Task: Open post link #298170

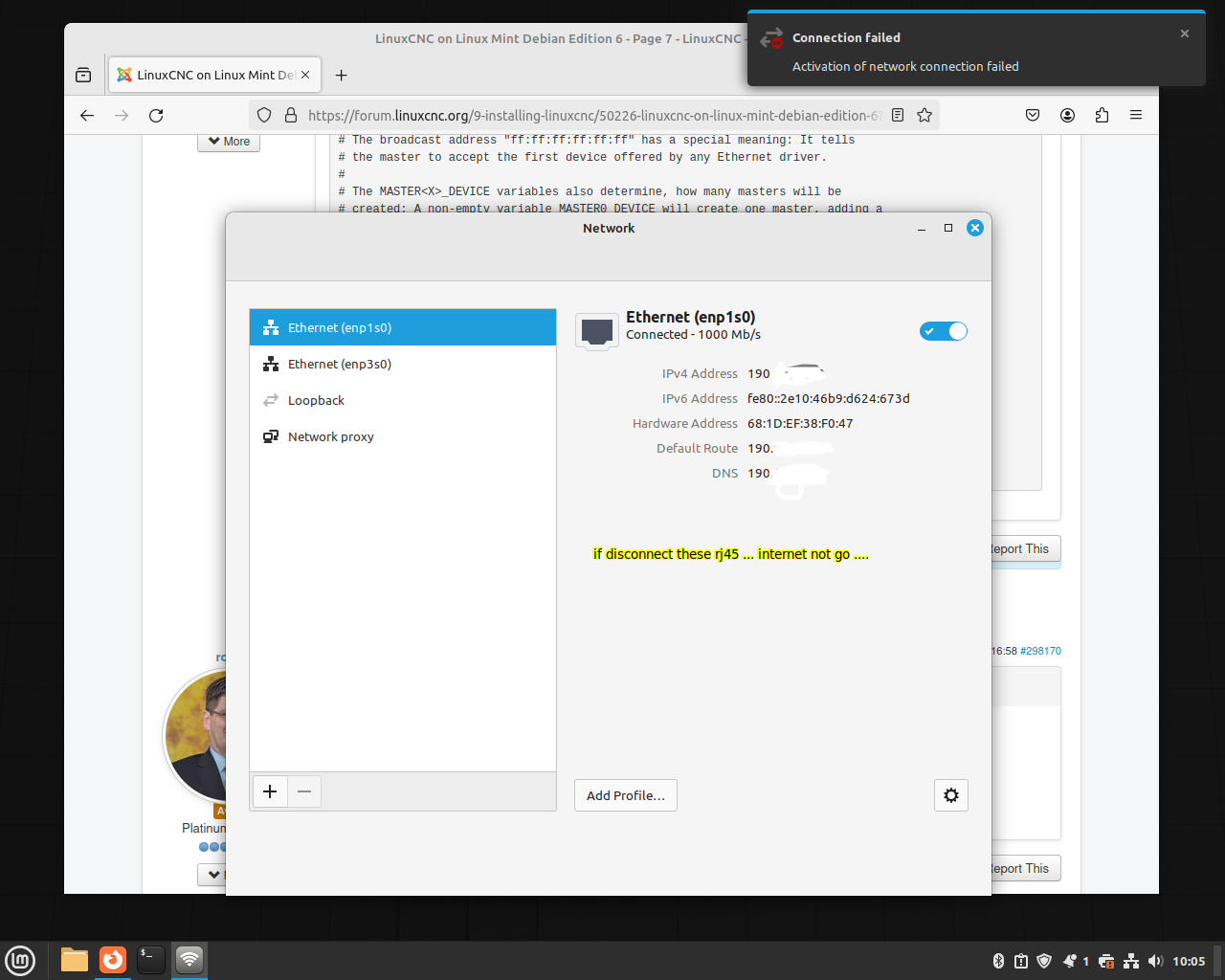Action: point(1040,651)
